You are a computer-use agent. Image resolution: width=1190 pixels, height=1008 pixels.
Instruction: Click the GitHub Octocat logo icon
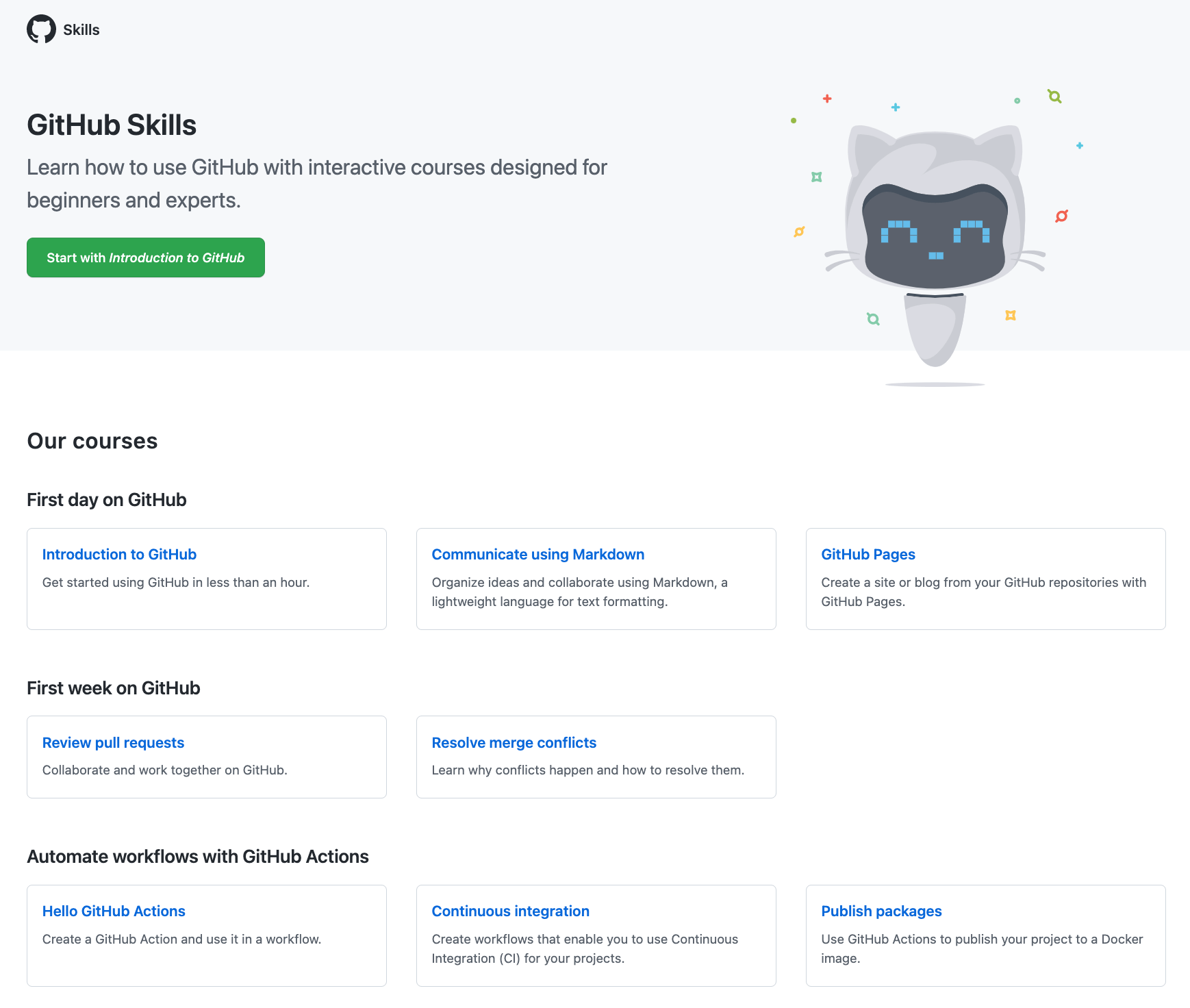pos(41,29)
